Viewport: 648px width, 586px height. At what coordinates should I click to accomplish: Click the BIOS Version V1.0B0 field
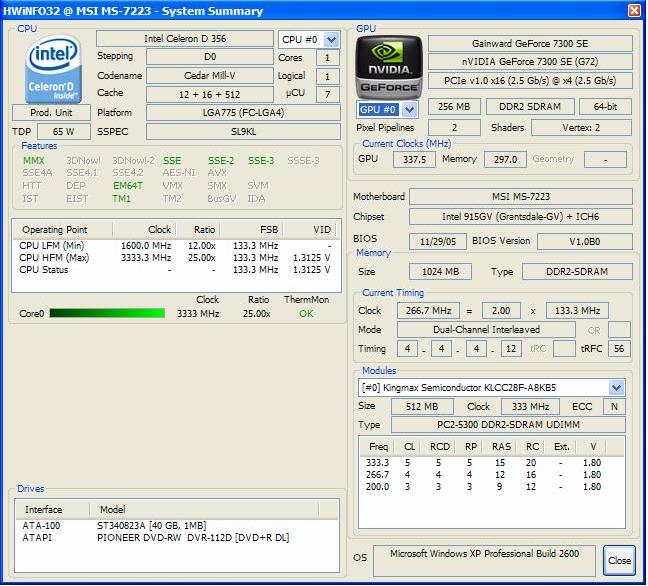(585, 241)
